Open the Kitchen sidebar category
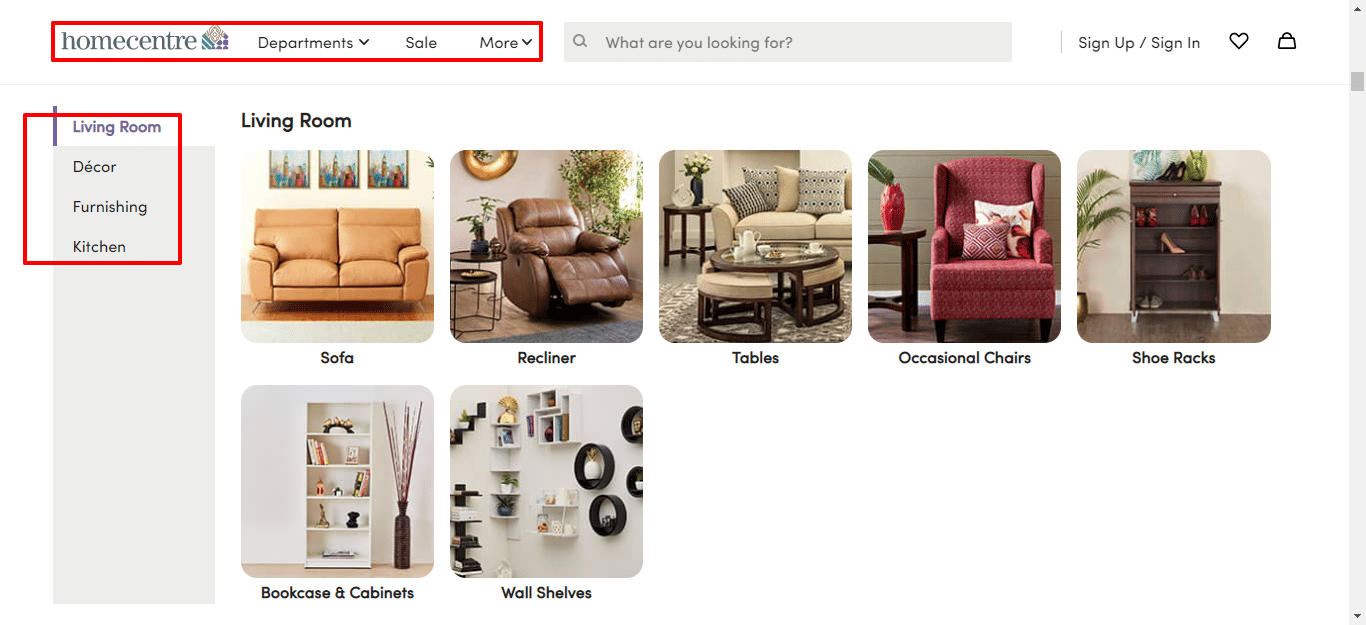 point(99,246)
